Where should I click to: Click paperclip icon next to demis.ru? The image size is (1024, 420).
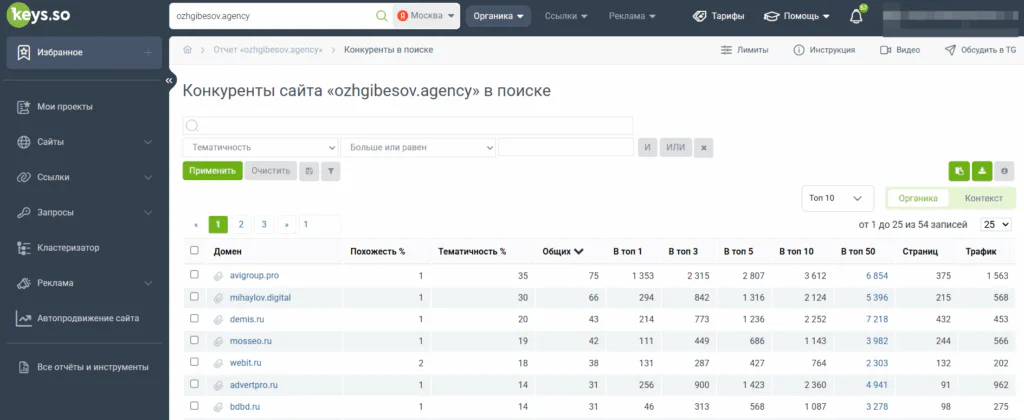[x=219, y=319]
